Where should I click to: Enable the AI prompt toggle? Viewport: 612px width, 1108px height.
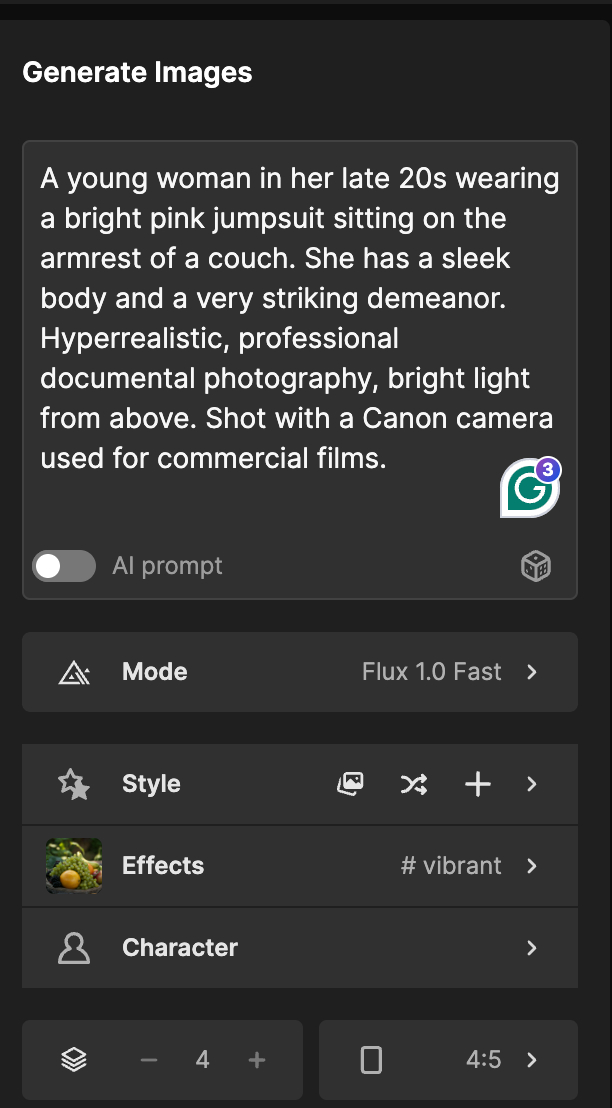(x=64, y=566)
